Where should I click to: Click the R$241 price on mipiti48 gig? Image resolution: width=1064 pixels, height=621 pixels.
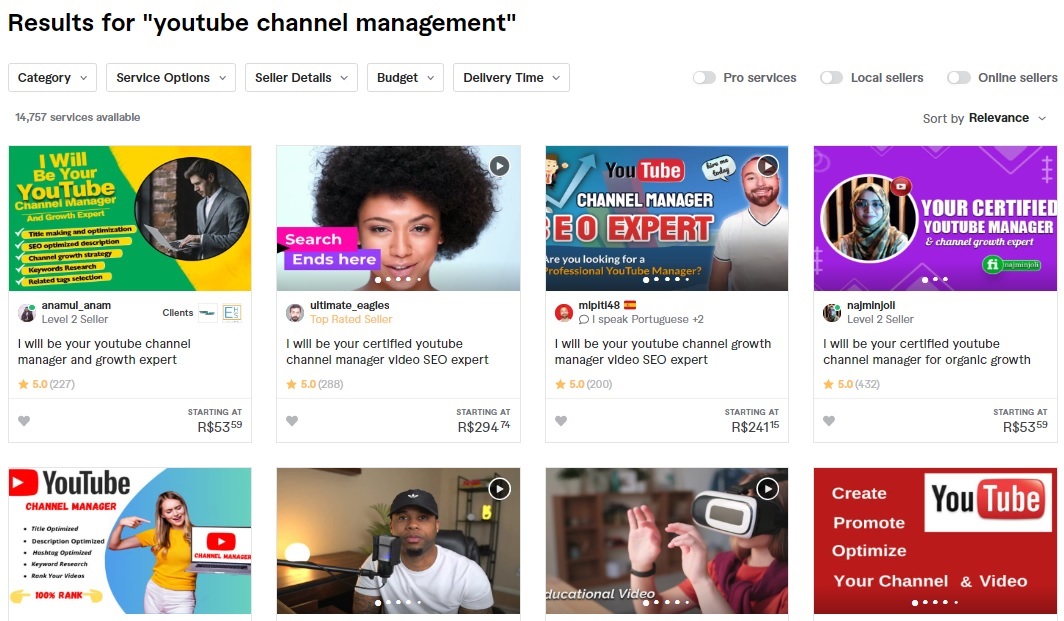755,427
